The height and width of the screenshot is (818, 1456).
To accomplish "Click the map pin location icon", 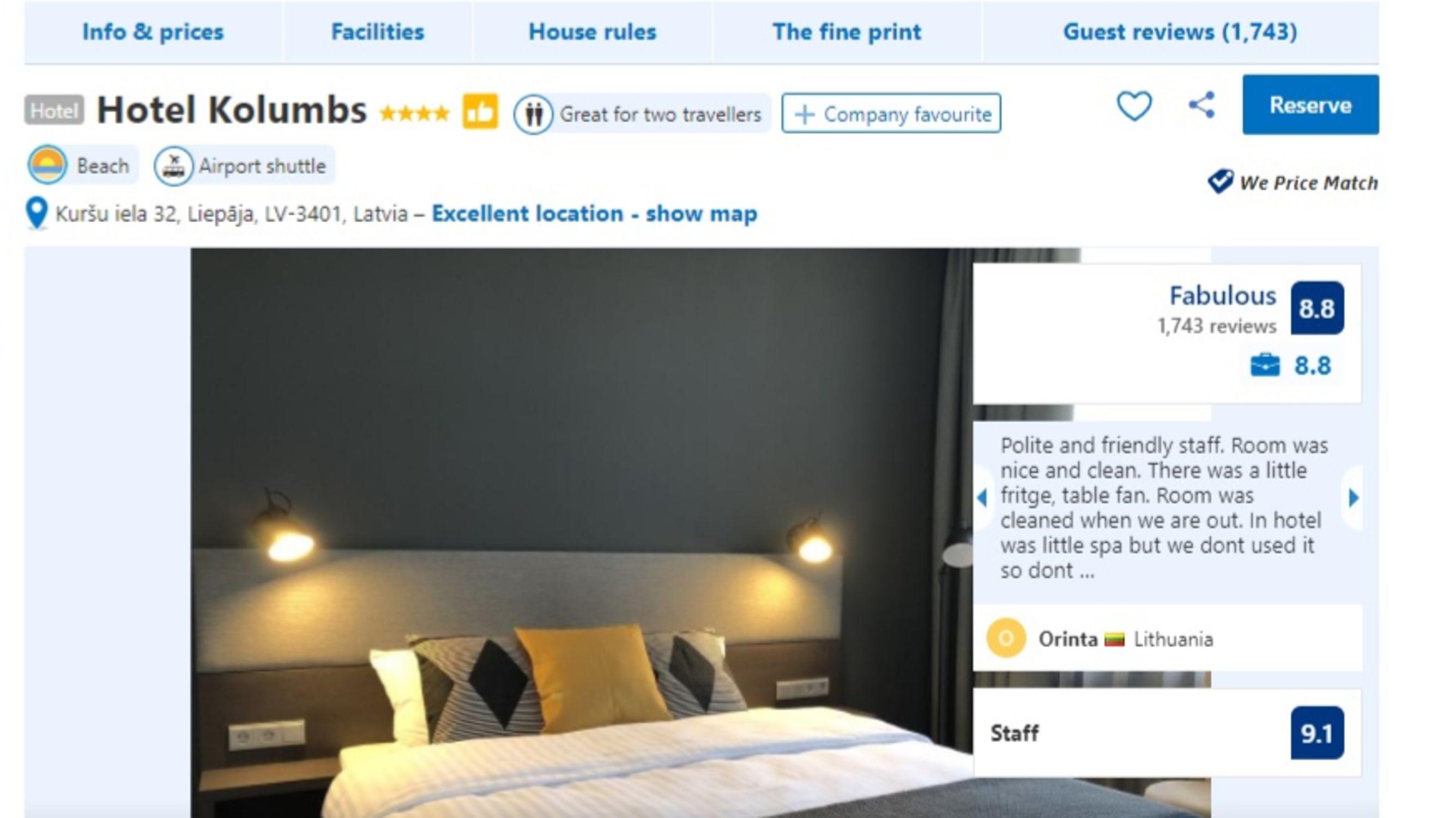I will click(37, 213).
